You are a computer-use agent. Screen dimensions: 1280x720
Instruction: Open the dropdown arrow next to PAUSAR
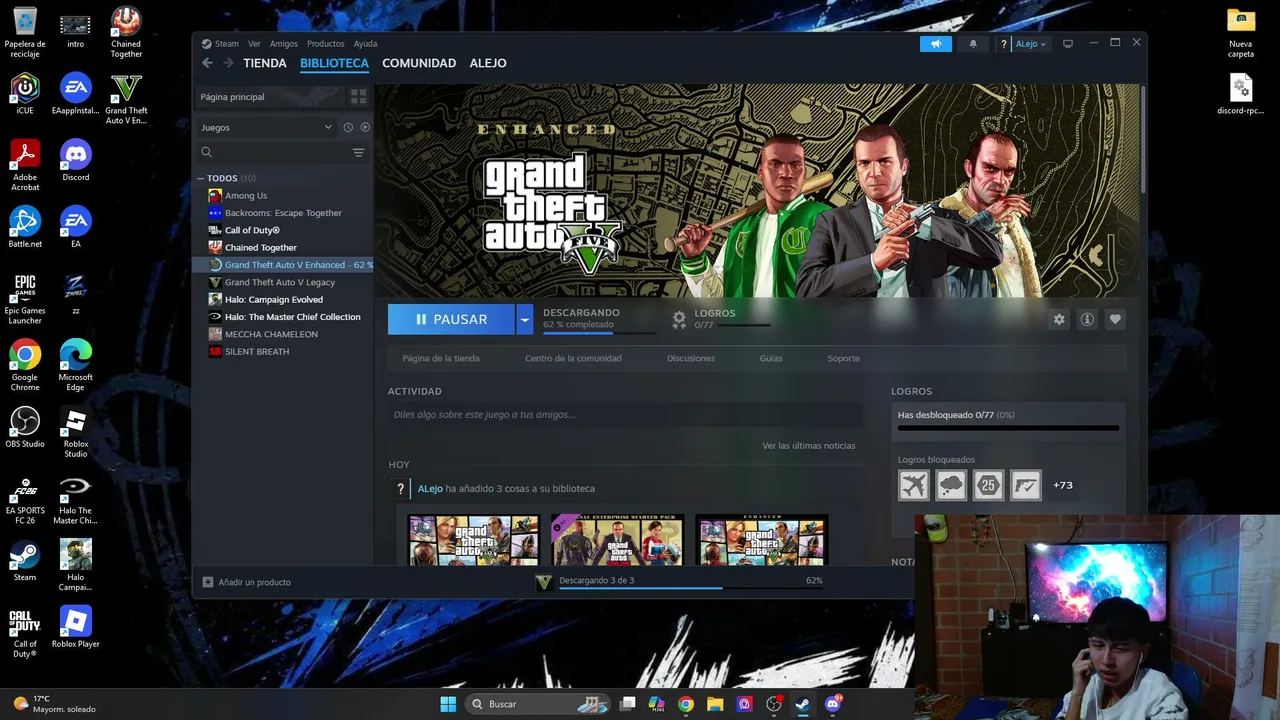pyautogui.click(x=524, y=319)
